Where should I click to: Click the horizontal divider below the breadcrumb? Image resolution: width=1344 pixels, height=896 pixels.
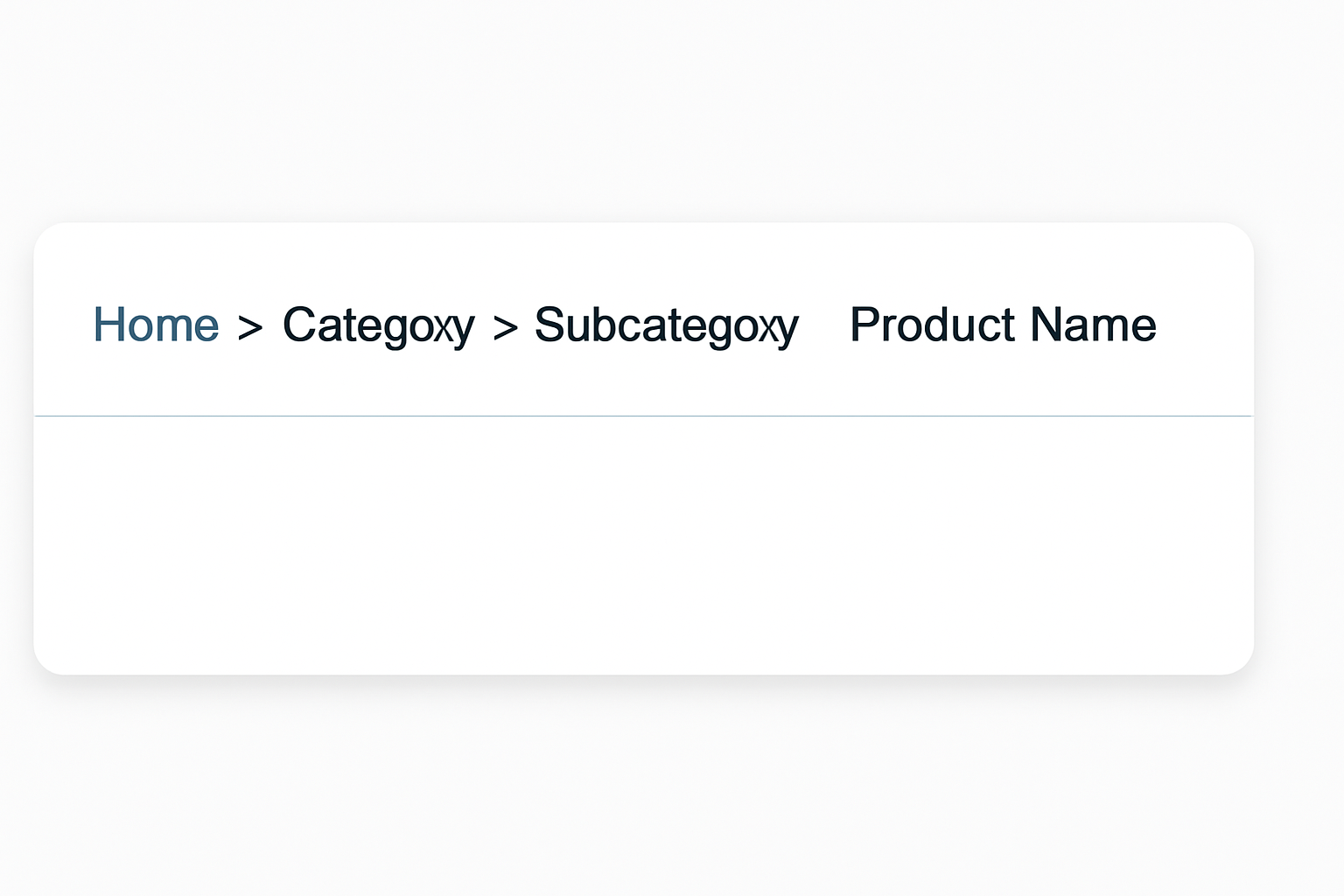644,416
